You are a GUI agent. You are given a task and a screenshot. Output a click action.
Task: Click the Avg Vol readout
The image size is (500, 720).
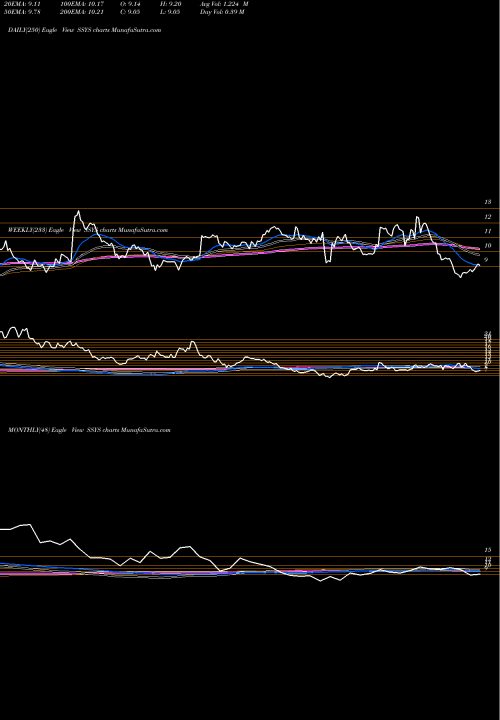click(x=224, y=4)
